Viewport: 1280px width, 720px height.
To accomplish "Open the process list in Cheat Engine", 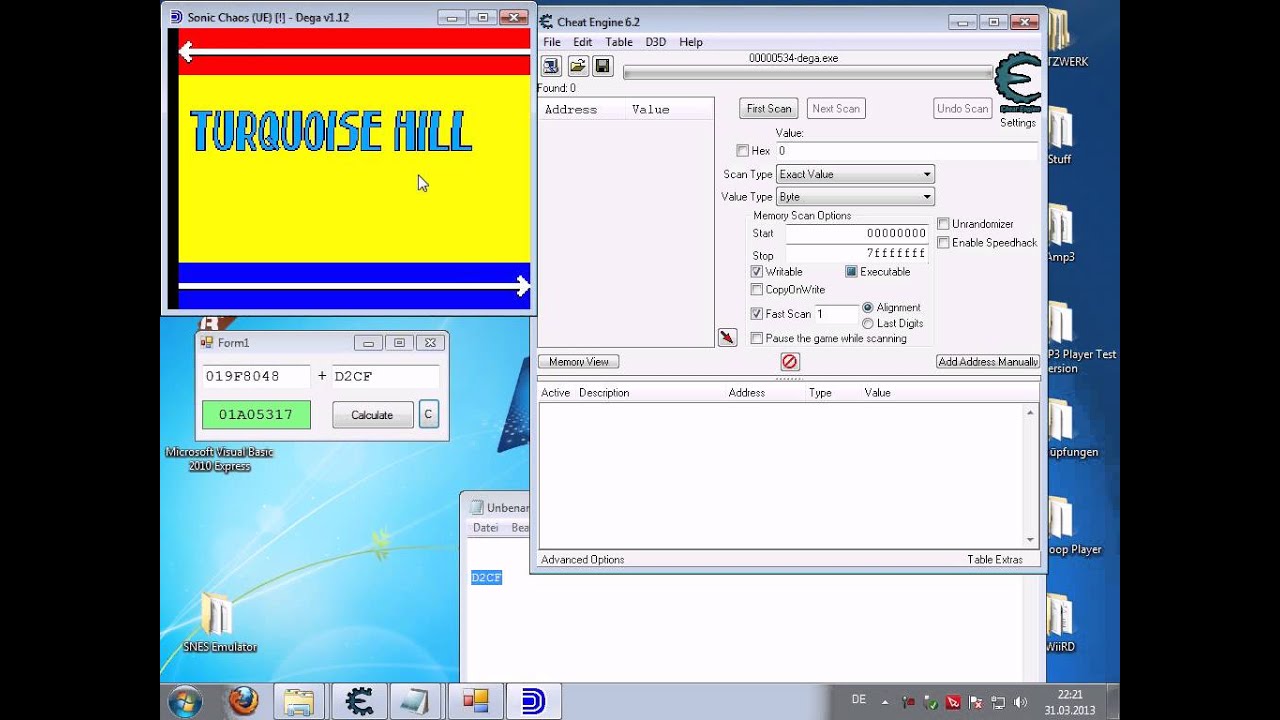I will [551, 66].
